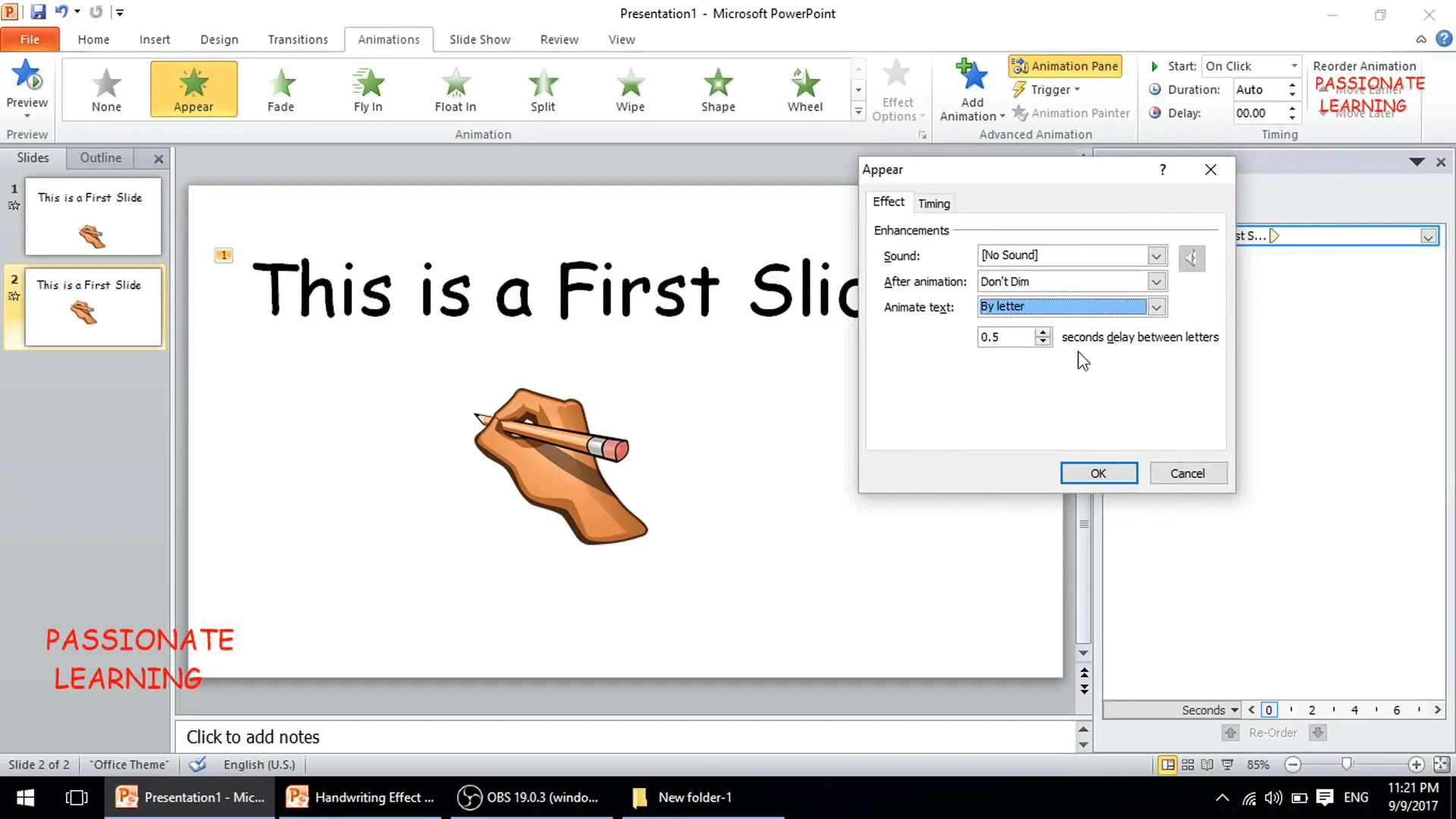Switch to the Timing tab in Appear dialog
1456x819 pixels.
pyautogui.click(x=934, y=203)
